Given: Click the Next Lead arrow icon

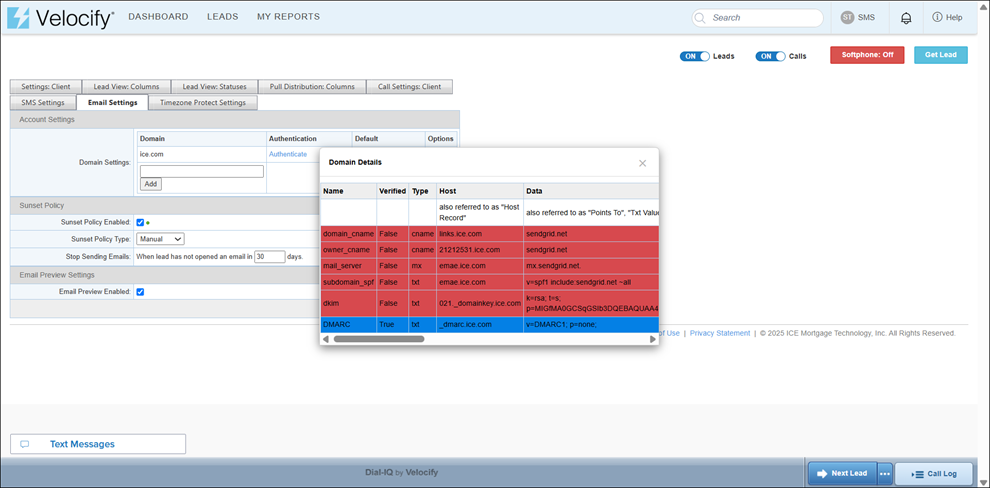Looking at the screenshot, I should [822, 473].
